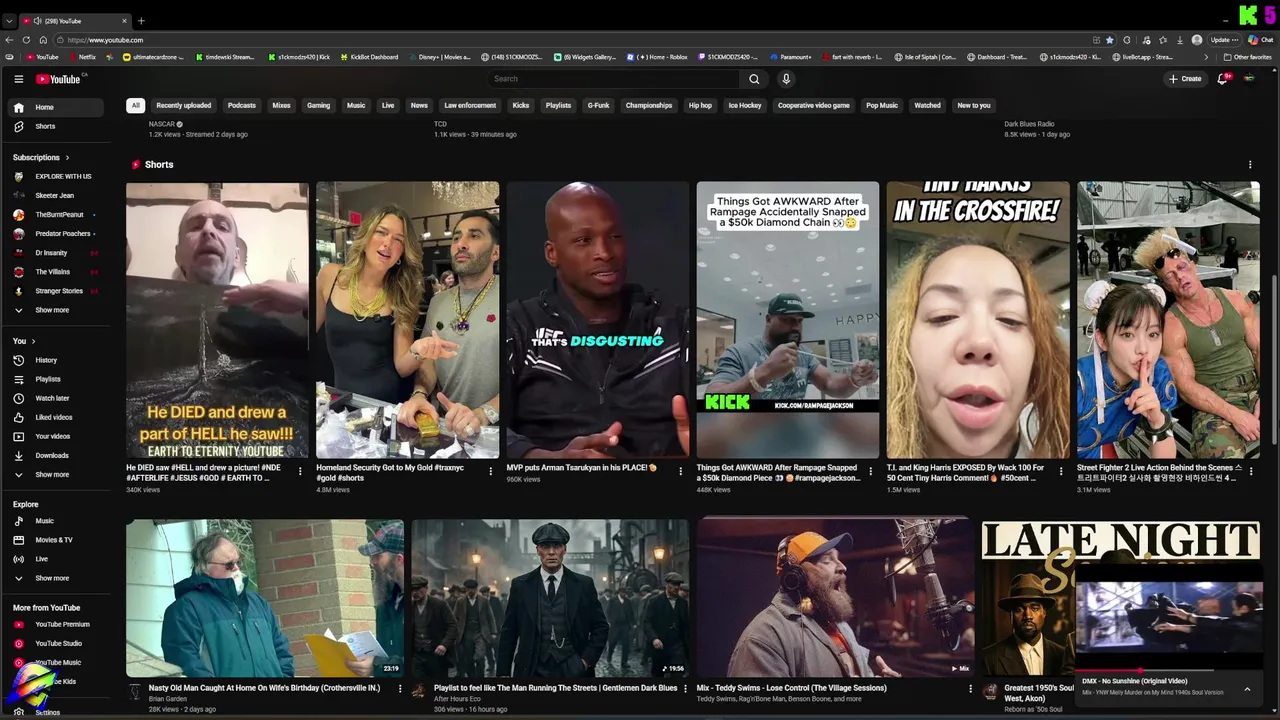Open options for Nasty Old Man video
The width and height of the screenshot is (1280, 720).
tap(400, 689)
